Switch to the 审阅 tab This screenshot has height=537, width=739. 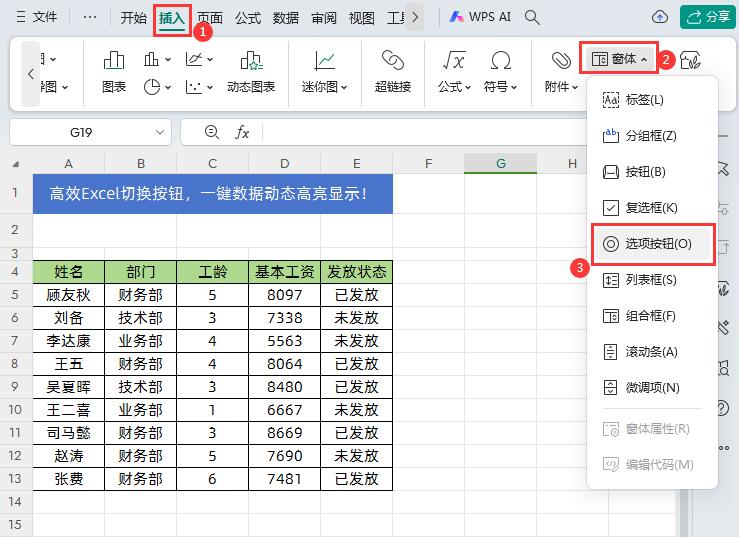(x=324, y=18)
